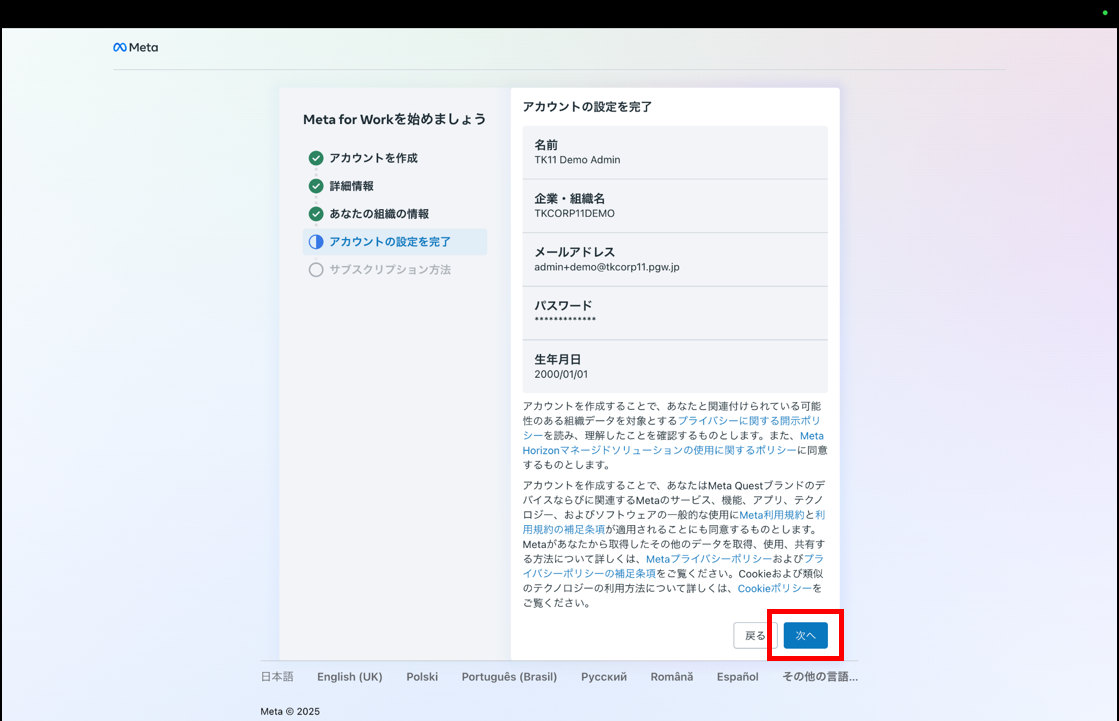1119x721 pixels.
Task: Click the email admin+demo@tkcorp11.pgw.jp
Action: 607,267
